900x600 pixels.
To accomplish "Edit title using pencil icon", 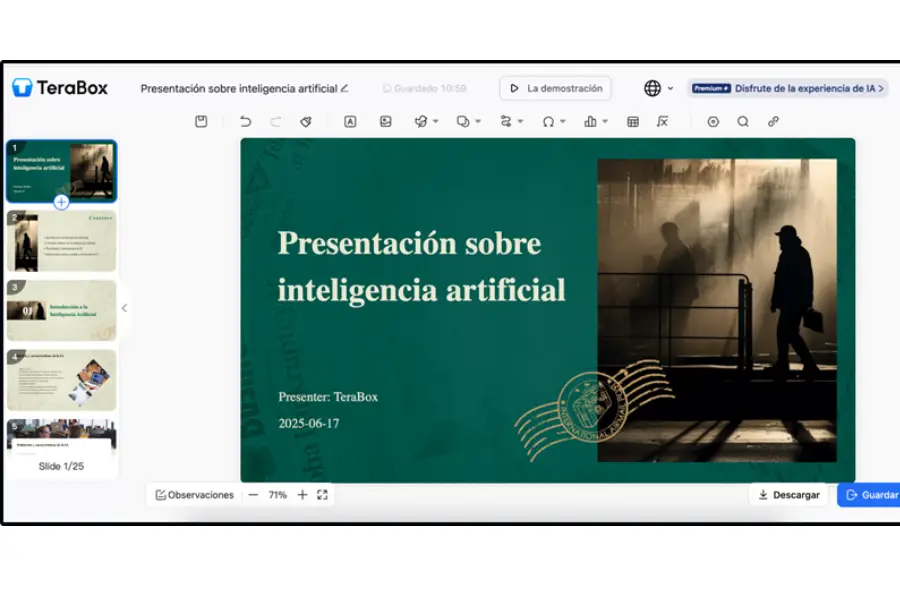I will (344, 88).
